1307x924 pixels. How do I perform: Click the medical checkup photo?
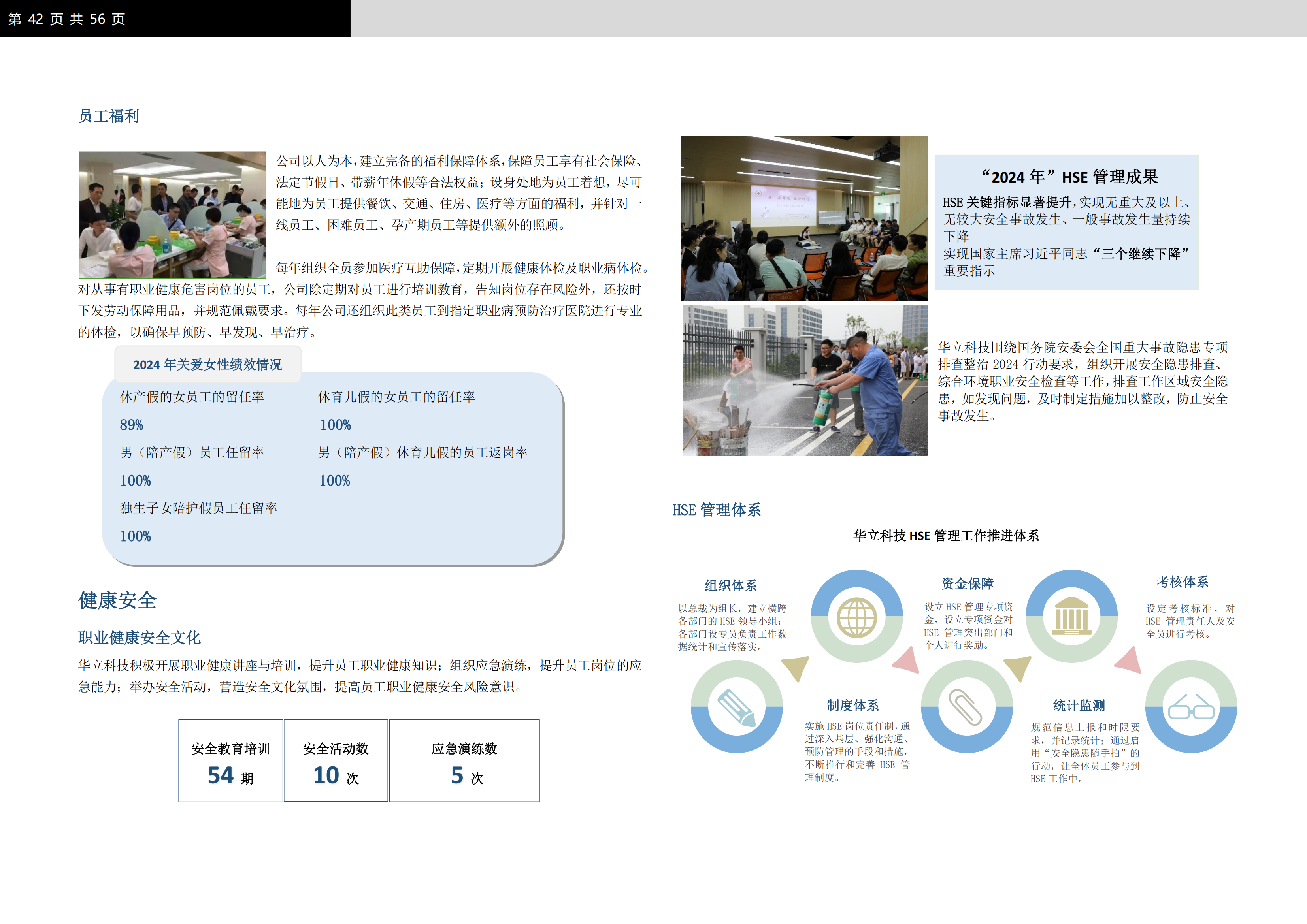[x=172, y=215]
